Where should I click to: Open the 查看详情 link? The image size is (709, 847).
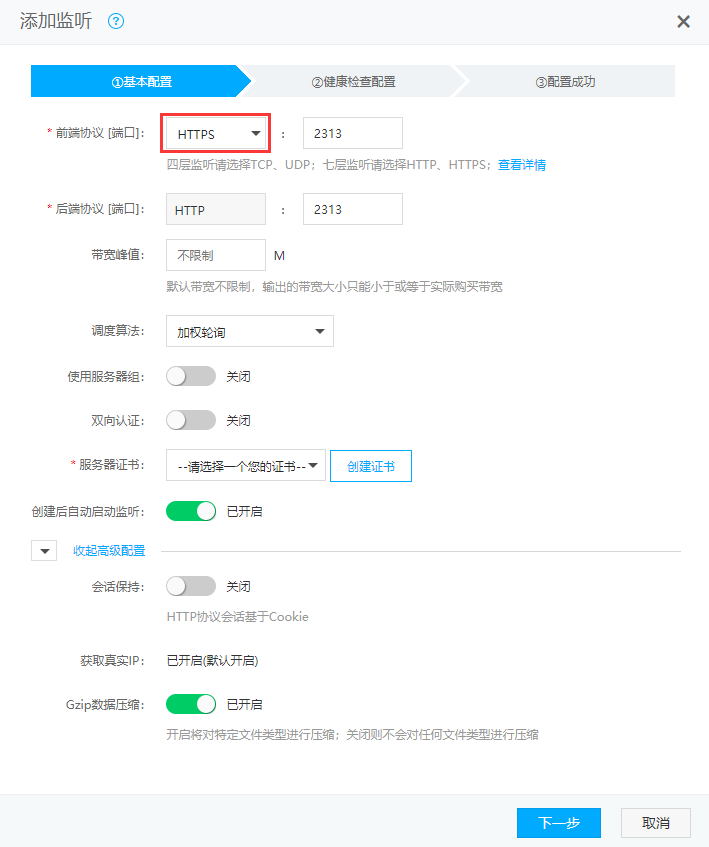[522, 165]
